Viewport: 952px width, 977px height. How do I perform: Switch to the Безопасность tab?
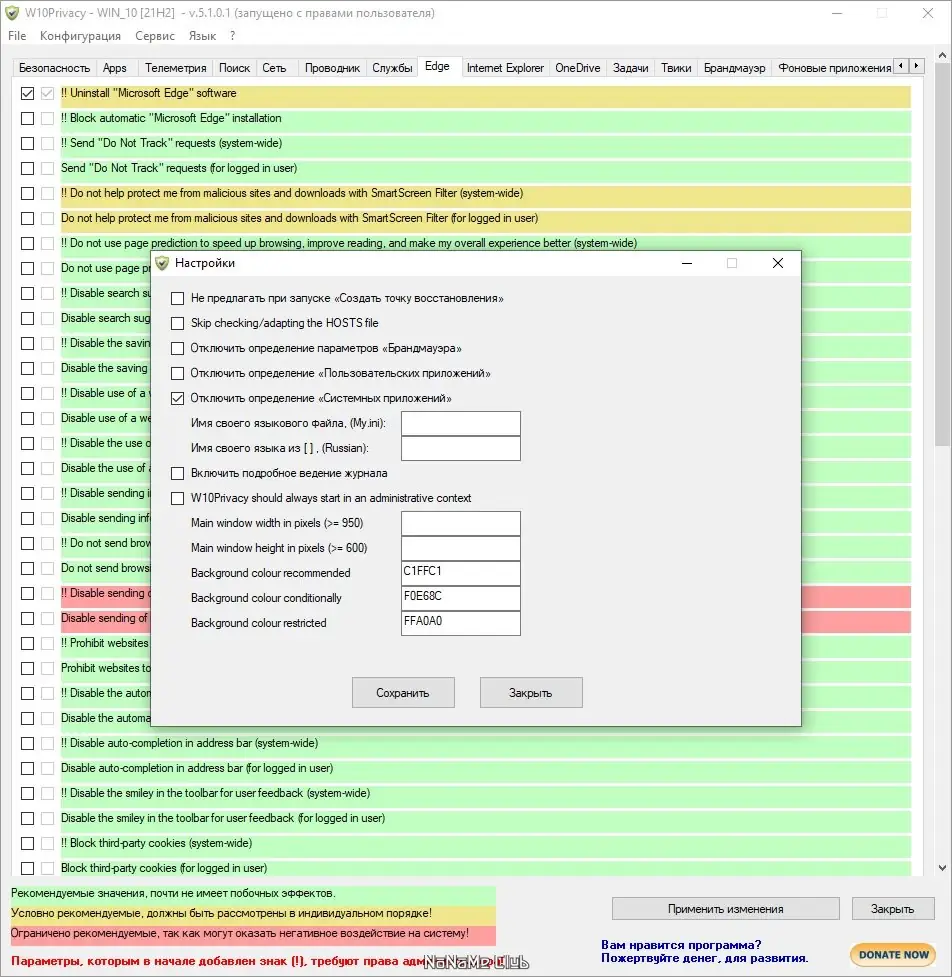tap(54, 68)
